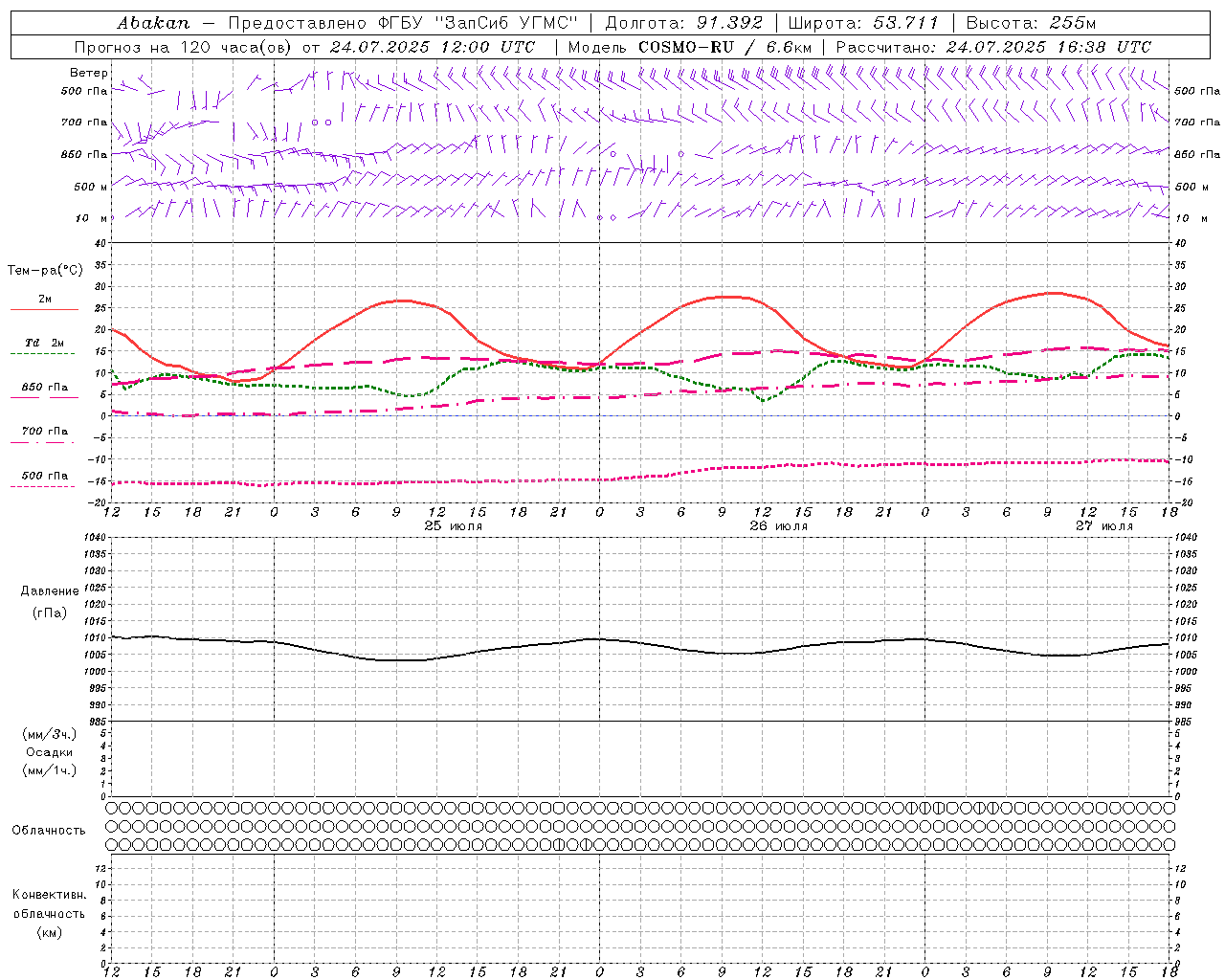Click the "850 гПа" temperature legend entry

tap(45, 388)
